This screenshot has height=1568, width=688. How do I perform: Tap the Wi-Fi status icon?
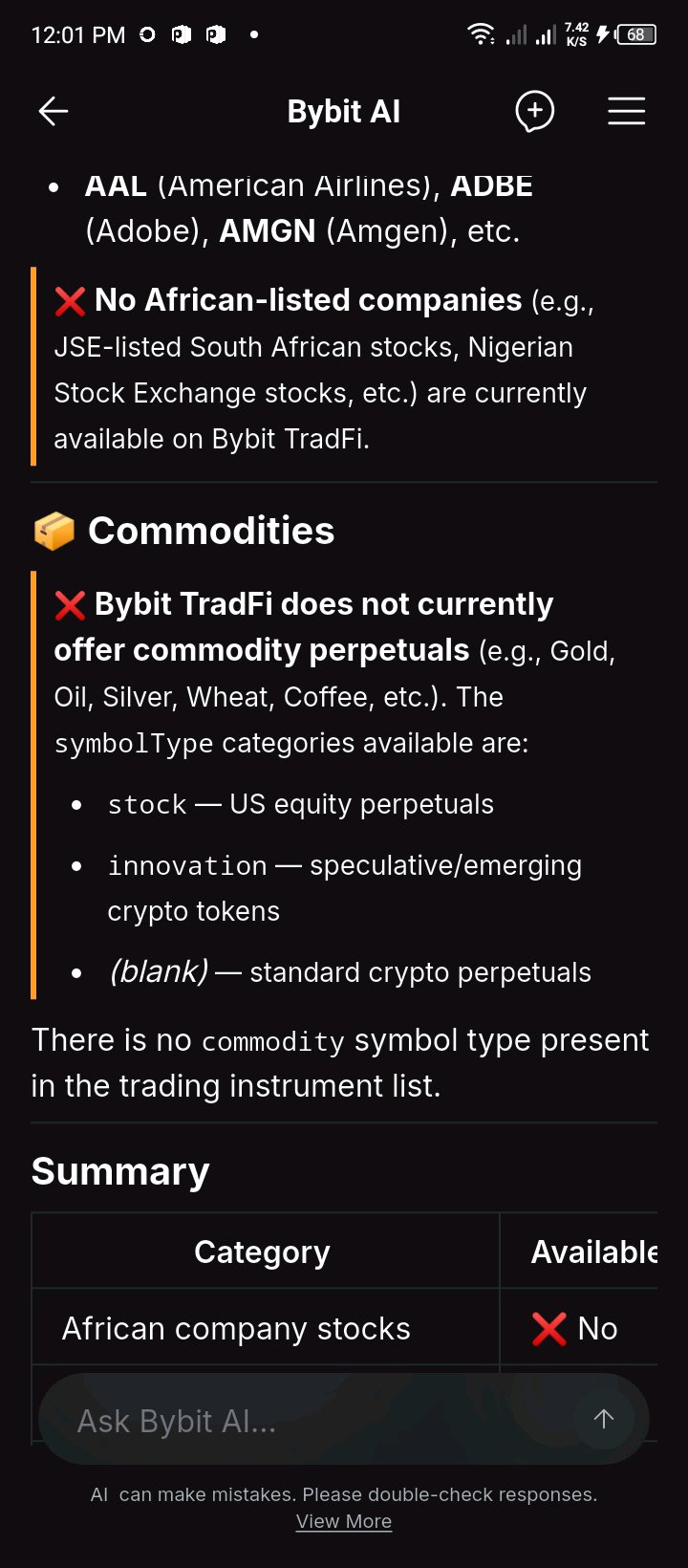481,34
